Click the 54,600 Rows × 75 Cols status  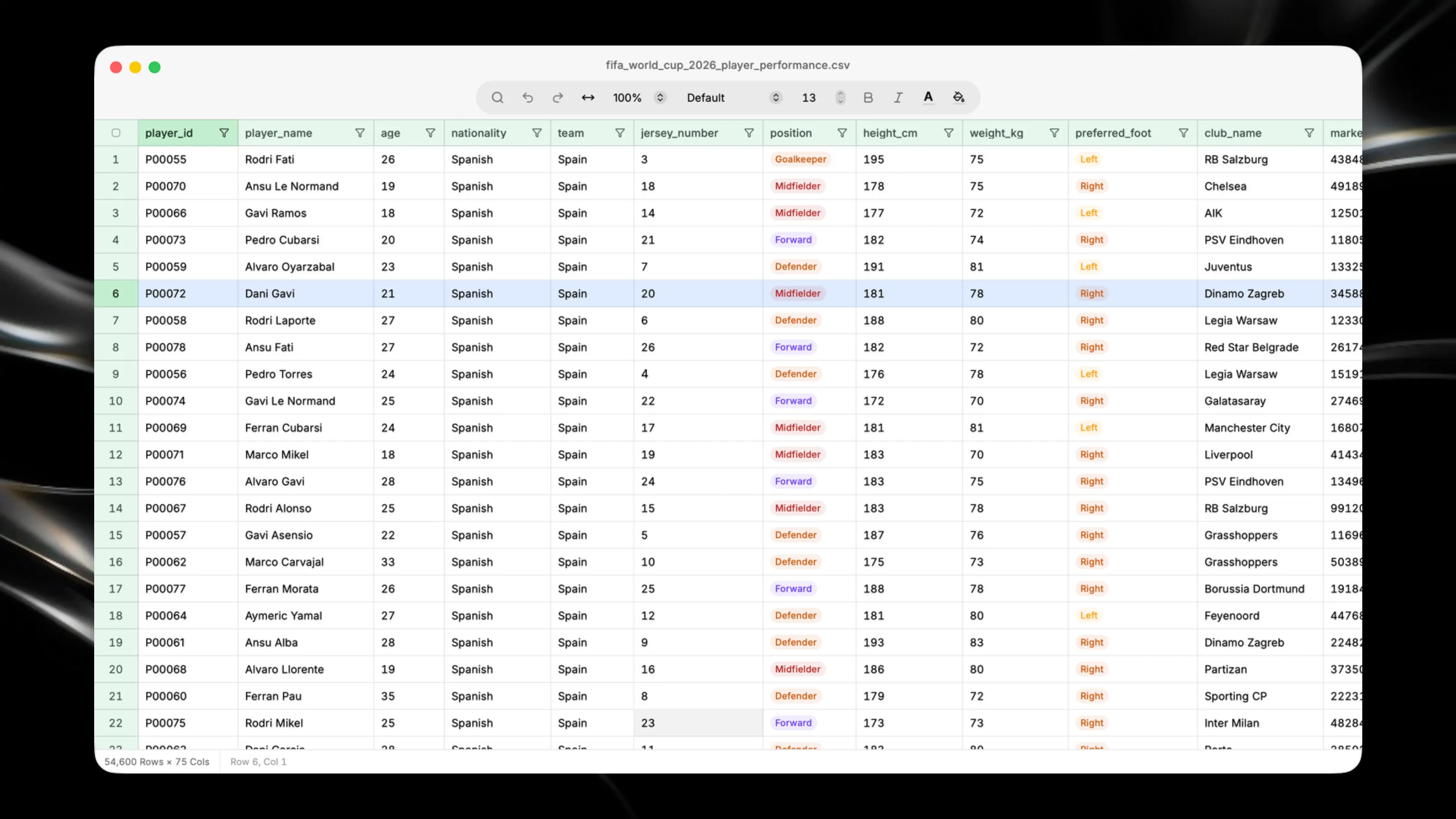coord(157,763)
